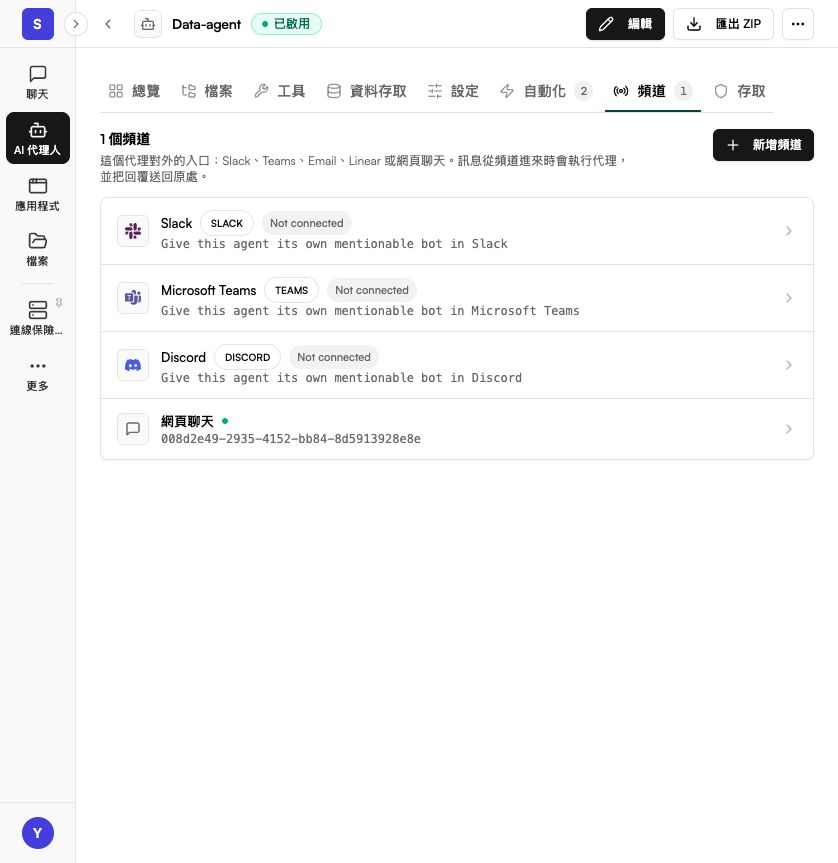The image size is (838, 863).
Task: Click the pin icon beside 連線保險
Action: click(x=59, y=303)
